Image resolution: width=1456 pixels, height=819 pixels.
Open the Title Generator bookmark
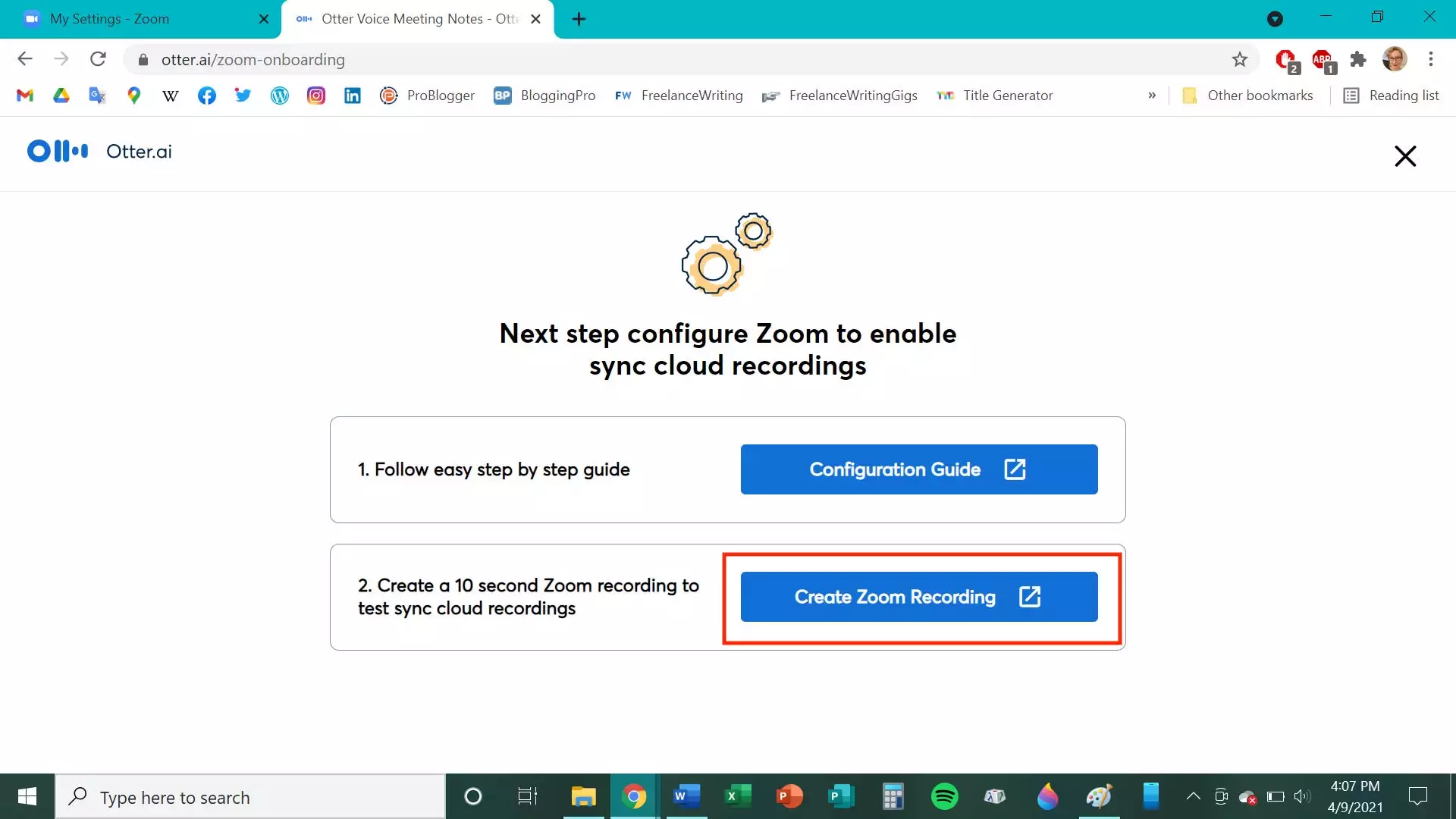[x=995, y=96]
